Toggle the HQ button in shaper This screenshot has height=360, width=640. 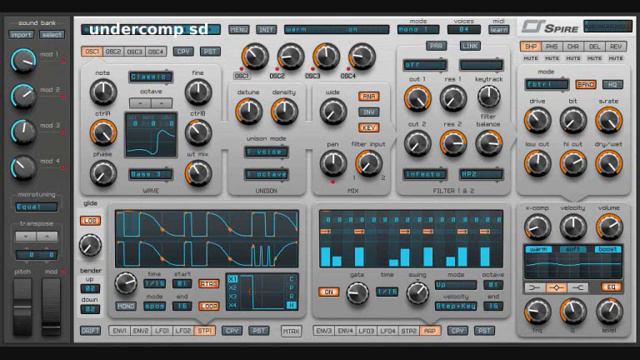[612, 84]
